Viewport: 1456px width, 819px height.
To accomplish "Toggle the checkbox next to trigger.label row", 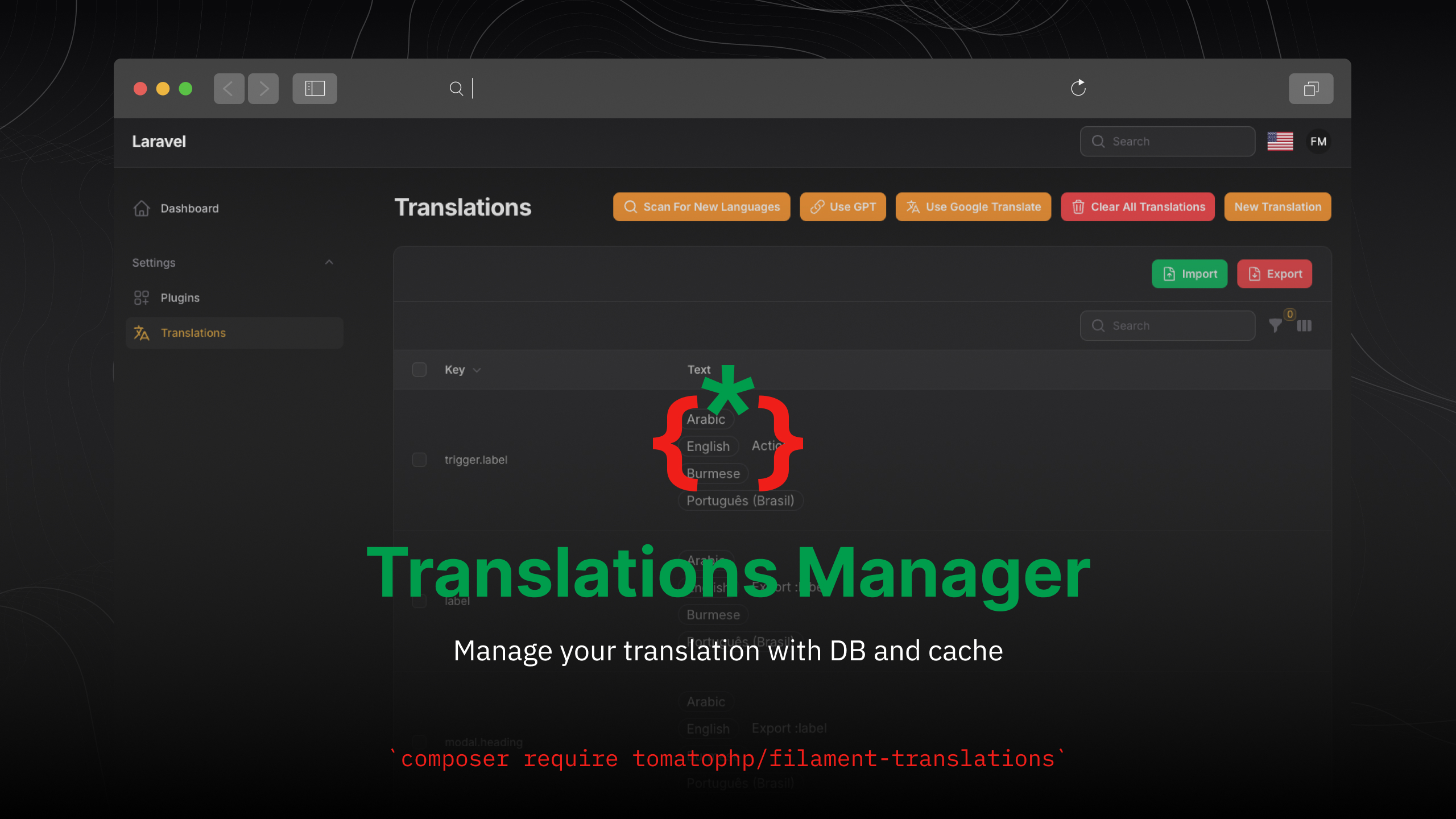I will pos(419,459).
